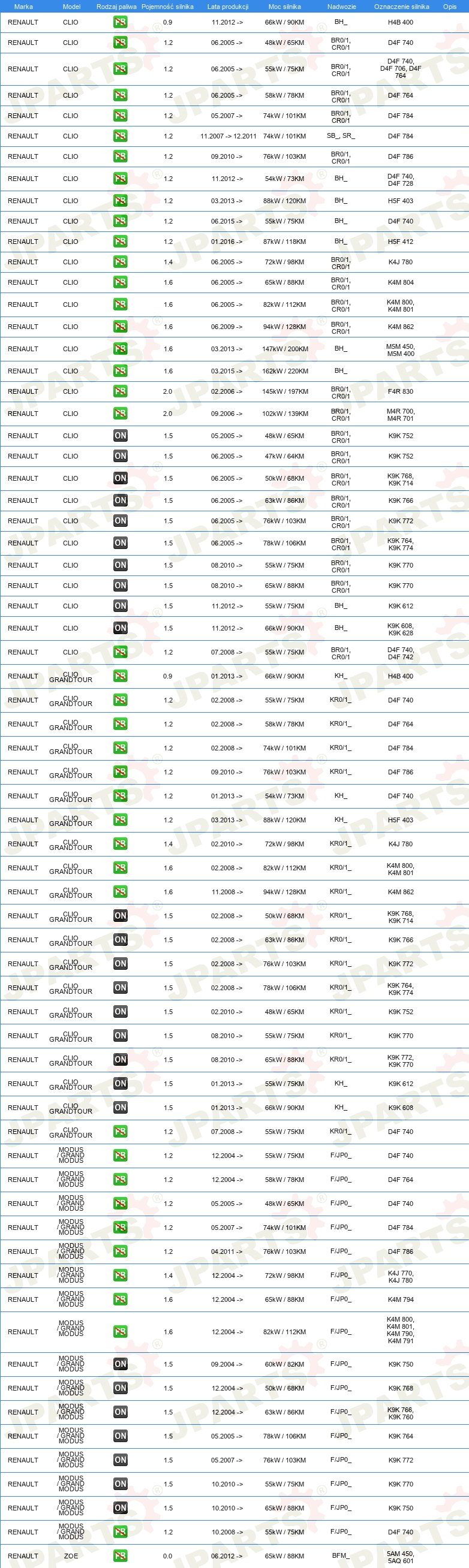Viewport: 469px width, 1568px height.
Task: Select engine code 'K4M 794'
Action: coord(401,1299)
